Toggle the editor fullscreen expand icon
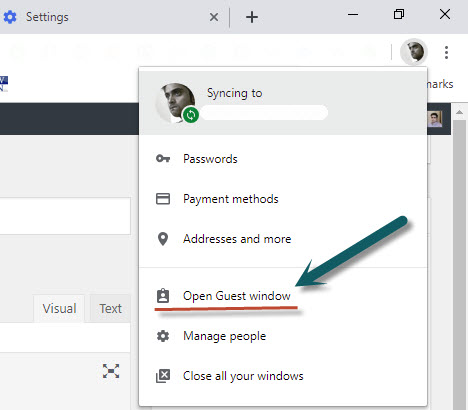Image resolution: width=468 pixels, height=410 pixels. click(111, 371)
